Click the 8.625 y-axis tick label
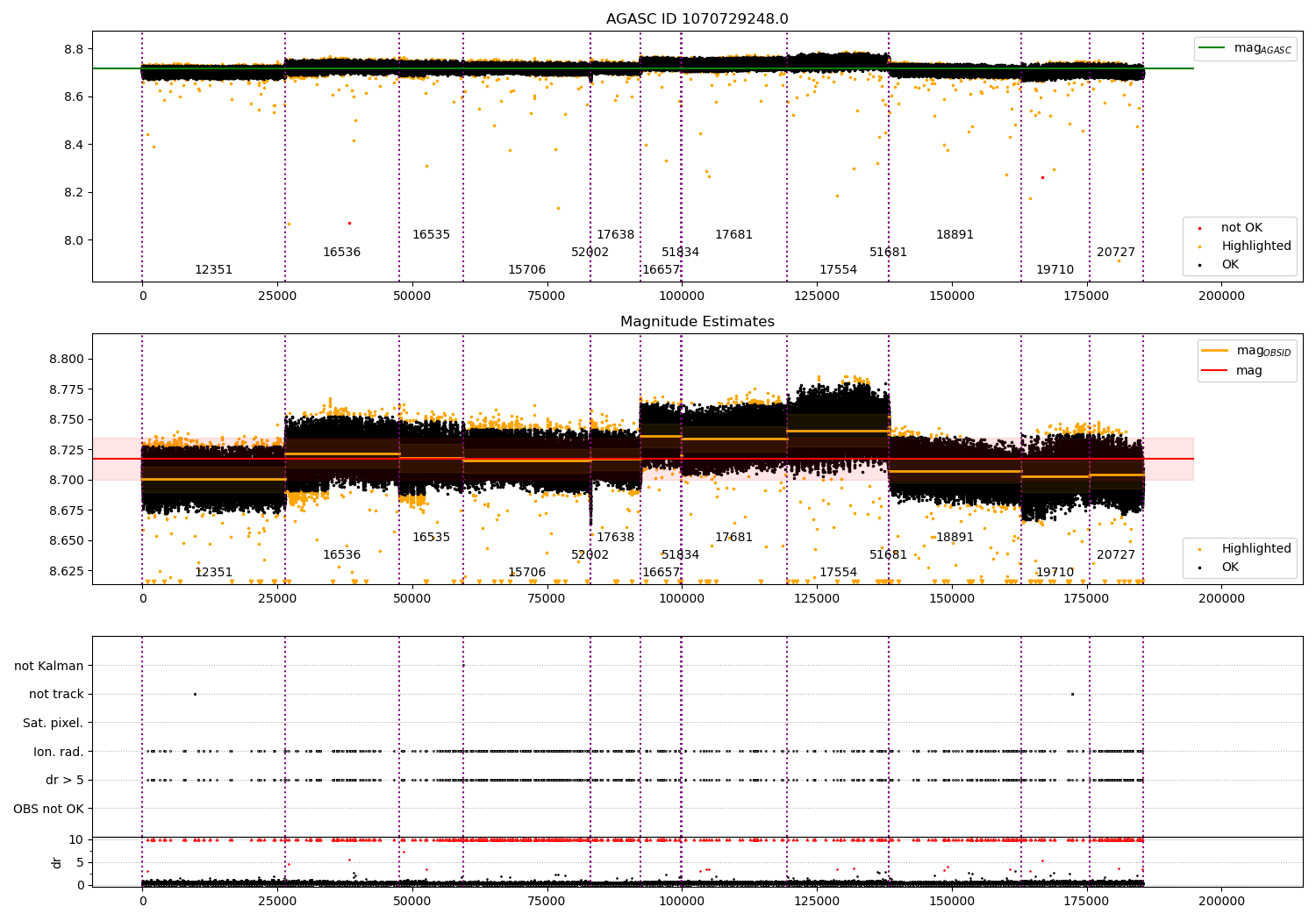Viewport: 1316px width, 921px height. 67,571
